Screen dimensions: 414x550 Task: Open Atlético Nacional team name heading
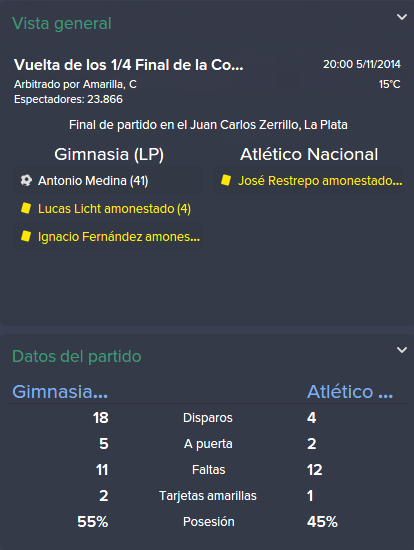[309, 154]
